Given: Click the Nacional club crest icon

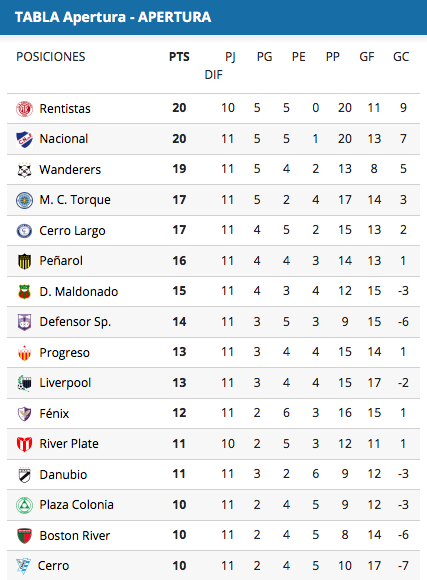Looking at the screenshot, I should (x=24, y=139).
